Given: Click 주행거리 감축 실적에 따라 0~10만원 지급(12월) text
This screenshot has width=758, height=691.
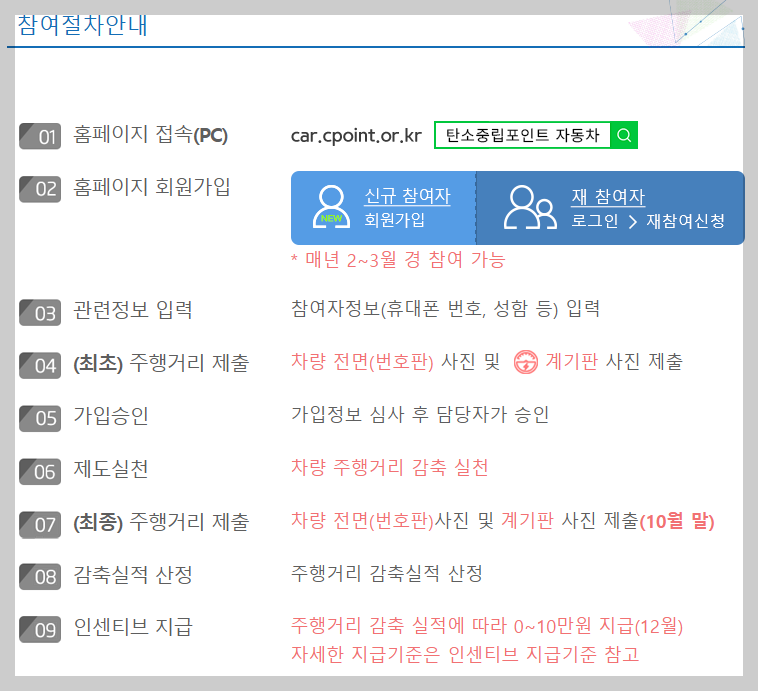Looking at the screenshot, I should [x=487, y=626].
